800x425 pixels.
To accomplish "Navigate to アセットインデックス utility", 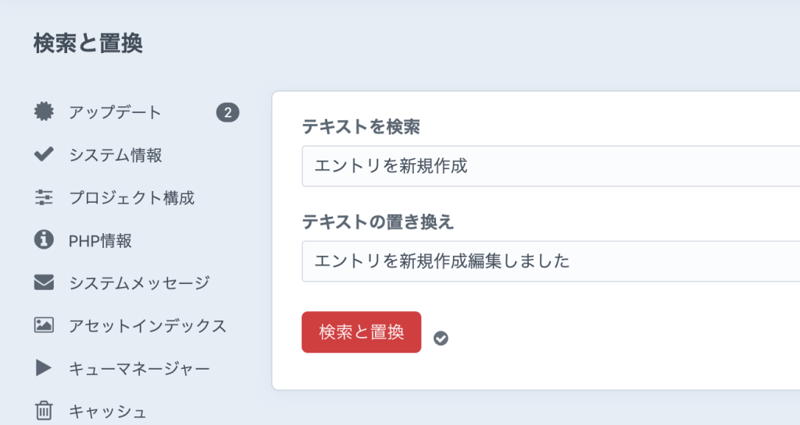I will click(147, 326).
